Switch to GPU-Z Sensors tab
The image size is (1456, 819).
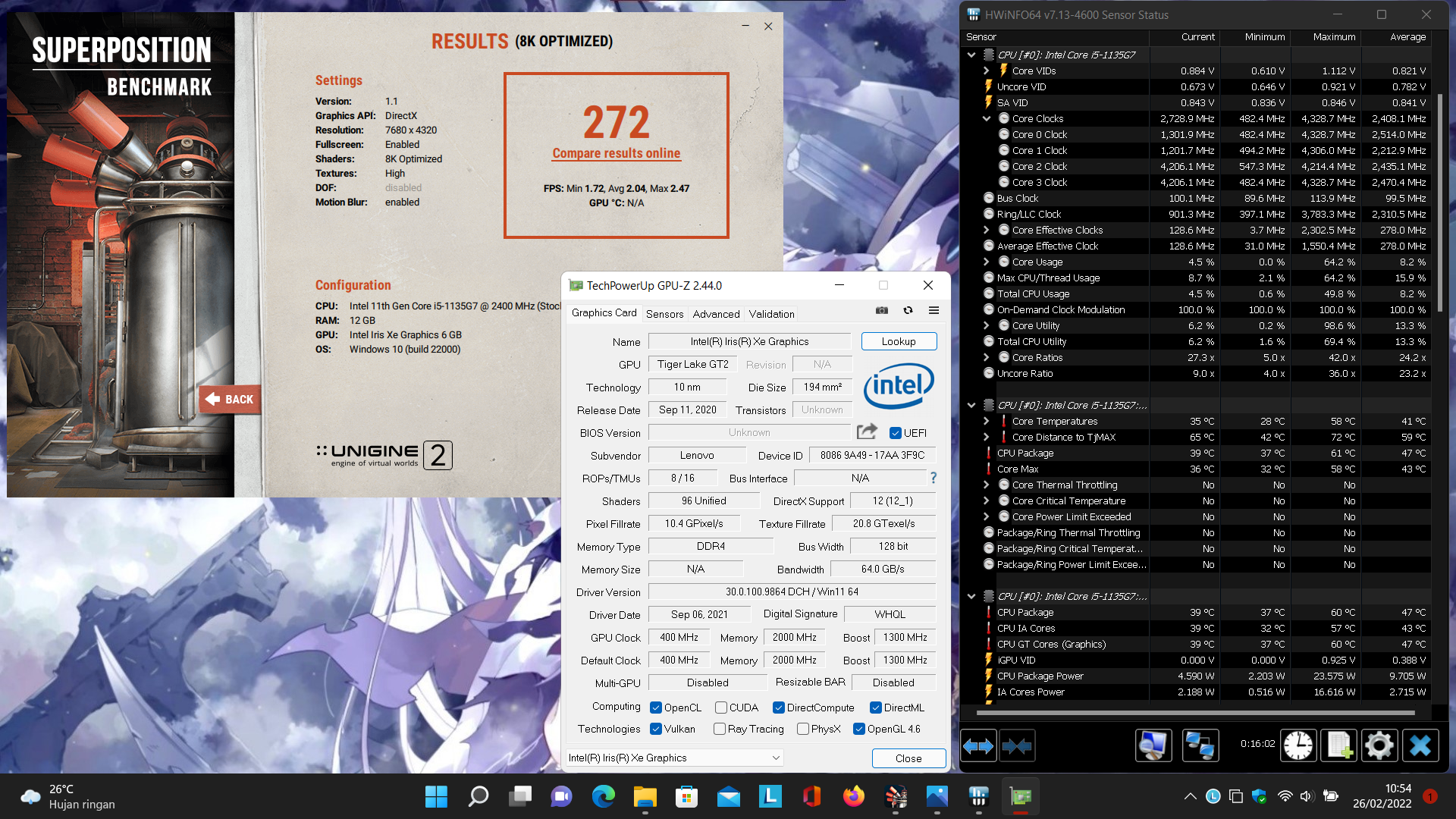tap(664, 314)
